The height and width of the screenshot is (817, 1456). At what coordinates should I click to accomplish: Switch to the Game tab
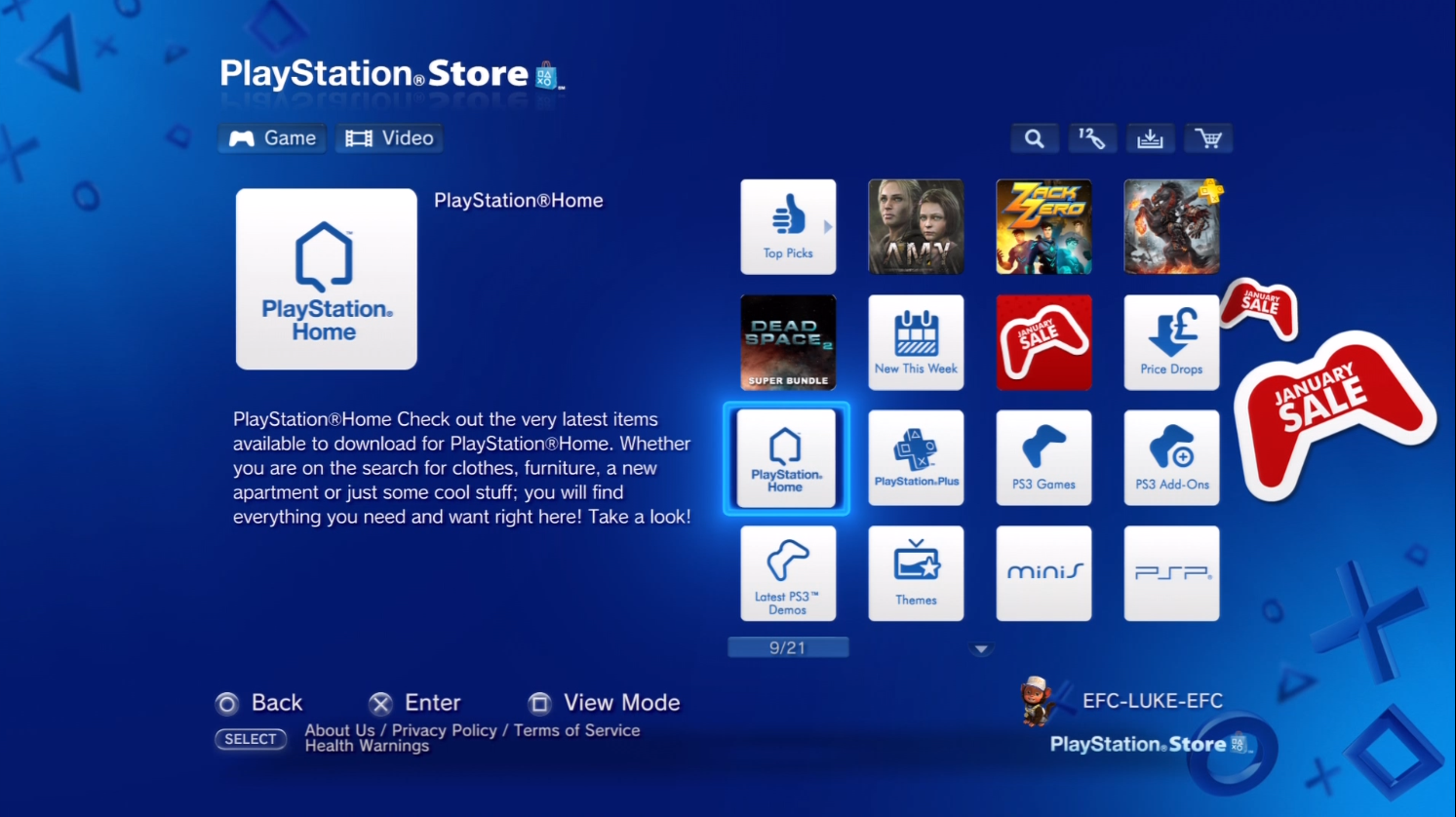click(x=271, y=137)
